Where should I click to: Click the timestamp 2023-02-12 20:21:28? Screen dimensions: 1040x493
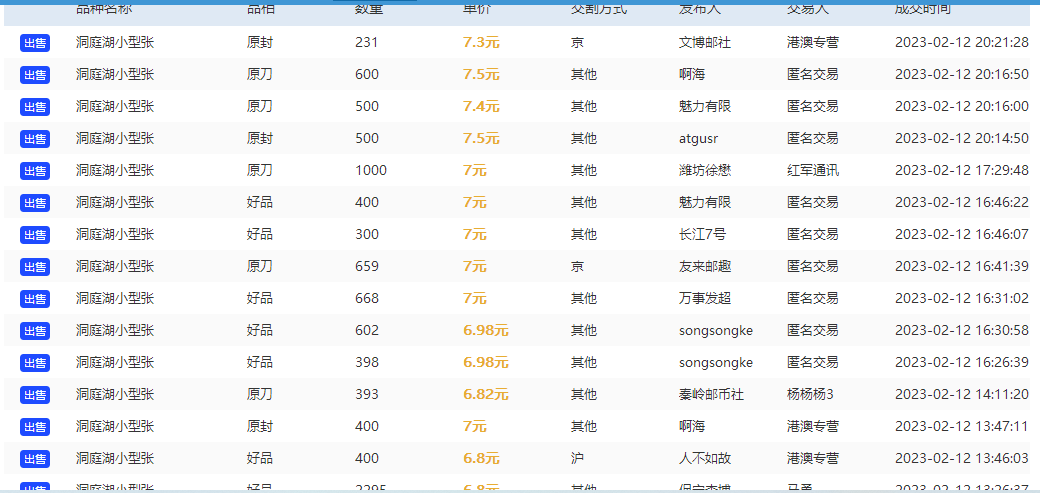pyautogui.click(x=962, y=42)
